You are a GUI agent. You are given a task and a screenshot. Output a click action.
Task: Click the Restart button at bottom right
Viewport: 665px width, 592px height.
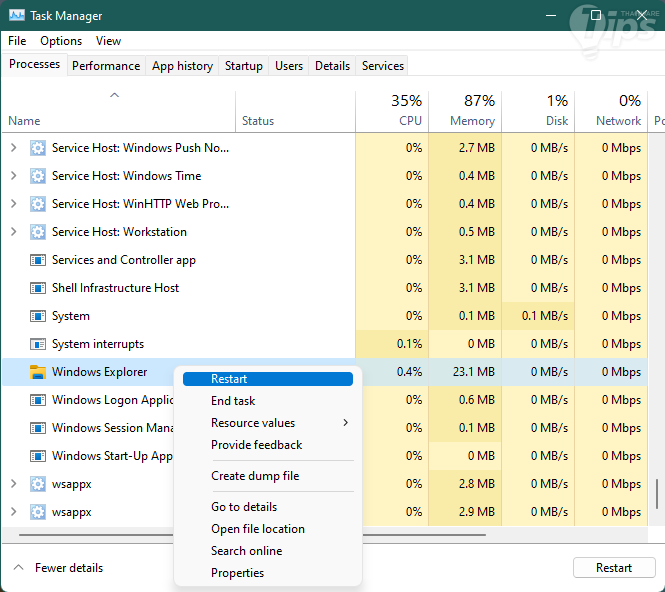[614, 567]
